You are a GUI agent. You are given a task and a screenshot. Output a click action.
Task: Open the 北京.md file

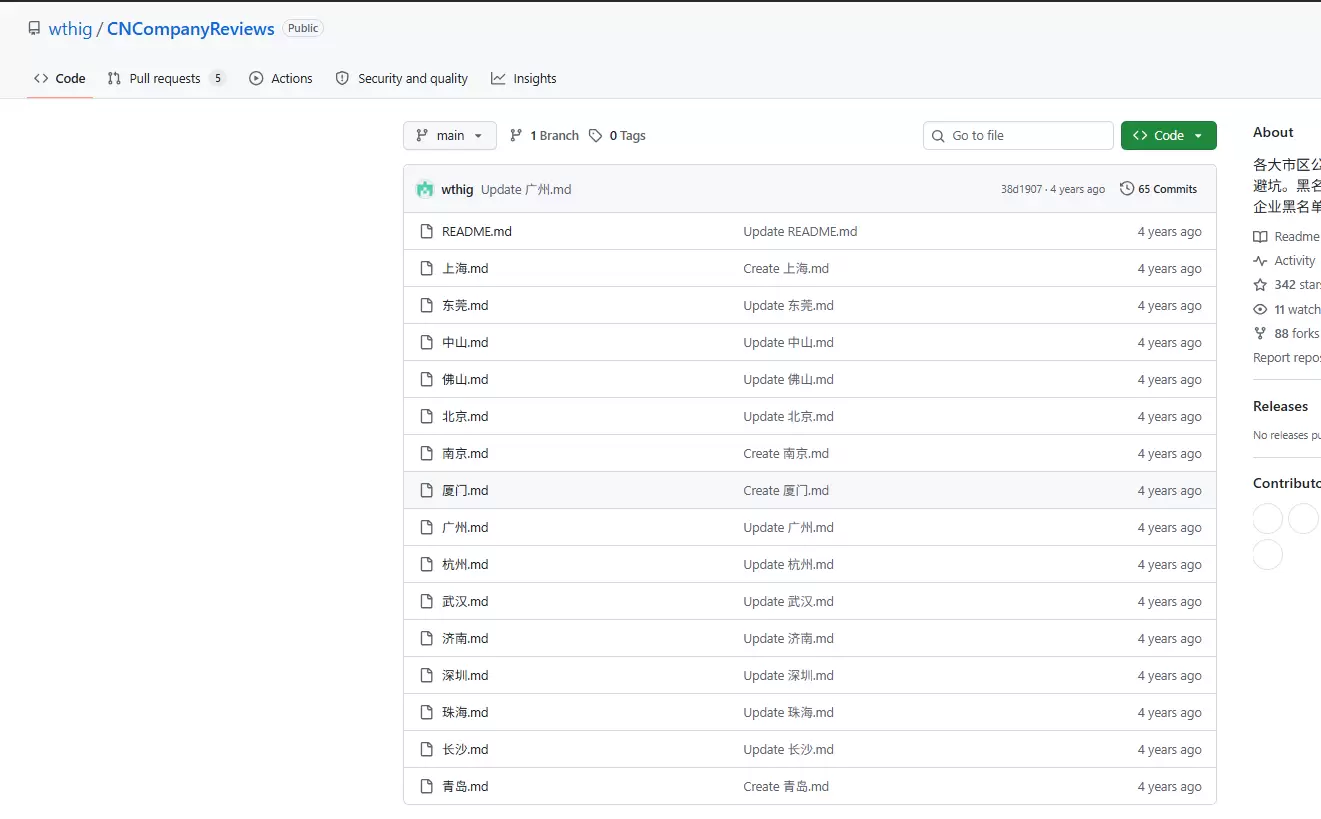pyautogui.click(x=465, y=417)
